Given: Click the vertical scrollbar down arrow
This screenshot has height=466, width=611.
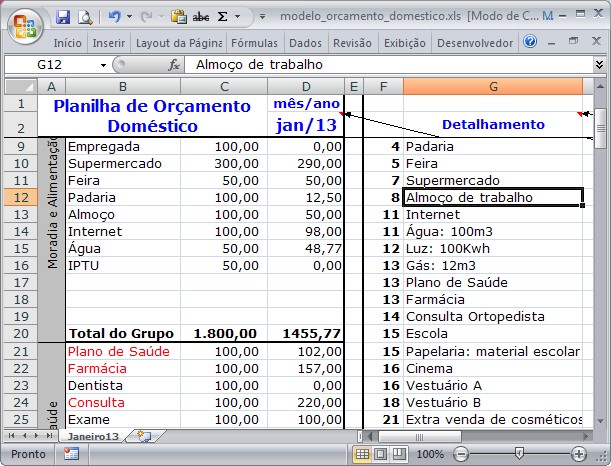Looking at the screenshot, I should (600, 421).
